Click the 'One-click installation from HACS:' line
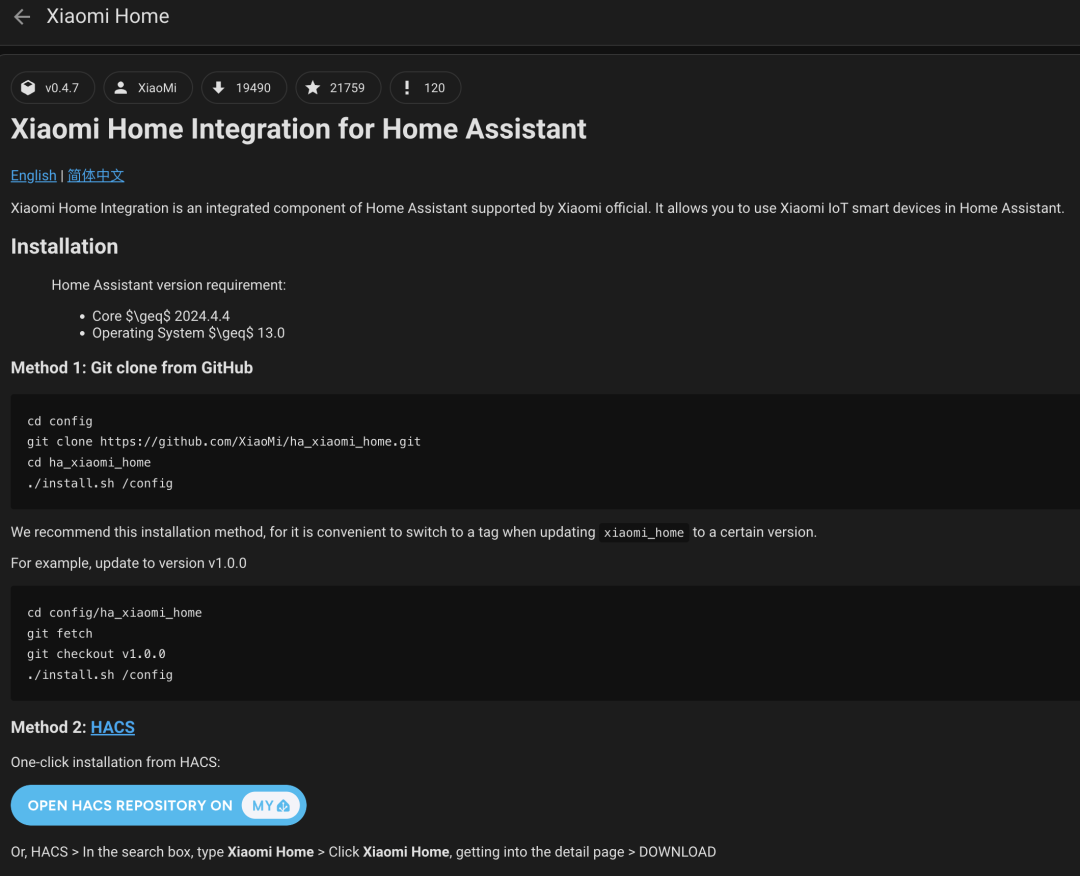The height and width of the screenshot is (876, 1080). pos(116,762)
